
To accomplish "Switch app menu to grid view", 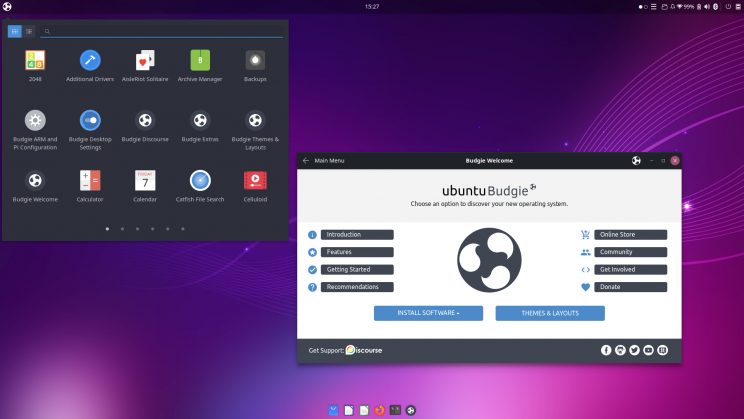I will 15,31.
